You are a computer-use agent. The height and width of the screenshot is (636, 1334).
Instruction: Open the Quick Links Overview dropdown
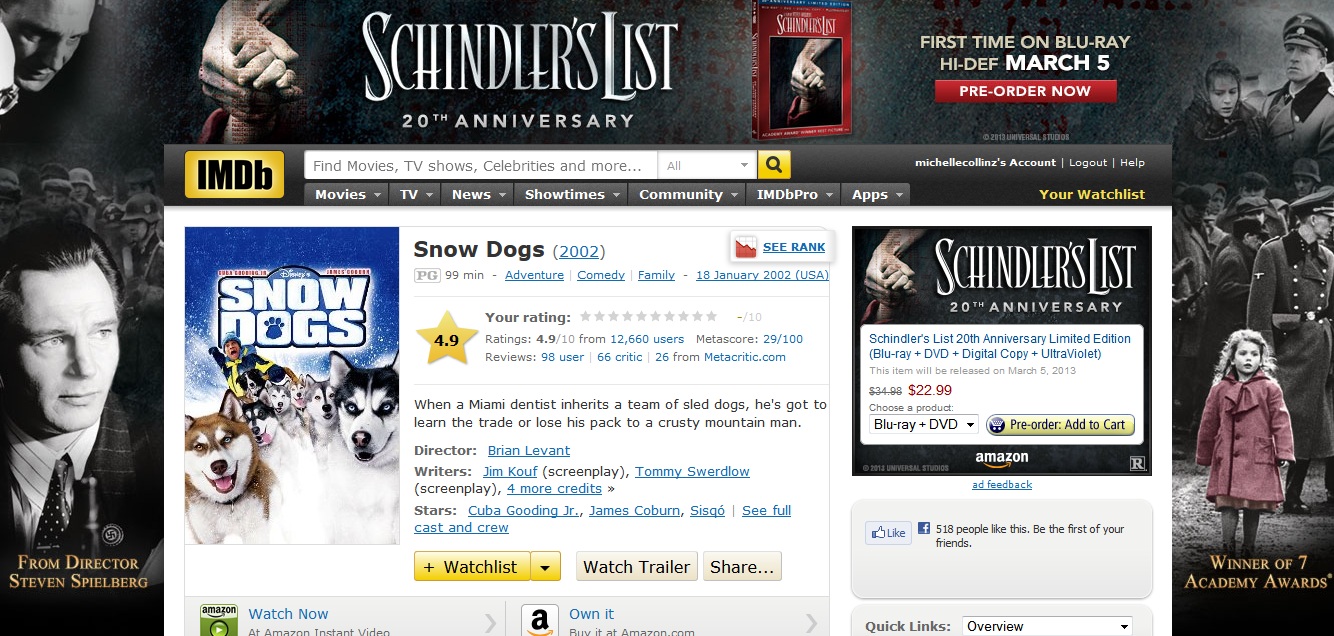click(x=1047, y=627)
